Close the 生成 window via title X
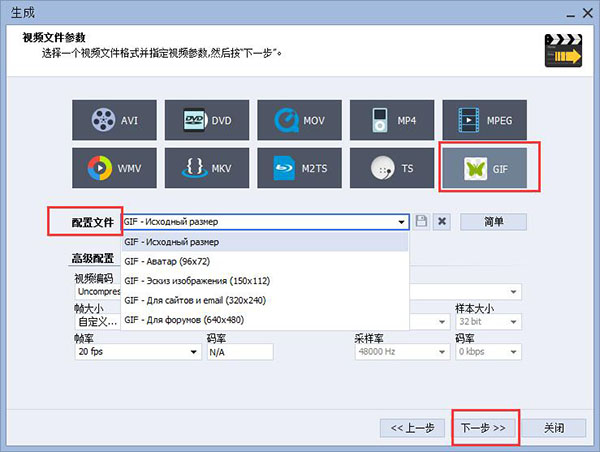Screen dimensions: 600x452 pyautogui.click(x=588, y=13)
